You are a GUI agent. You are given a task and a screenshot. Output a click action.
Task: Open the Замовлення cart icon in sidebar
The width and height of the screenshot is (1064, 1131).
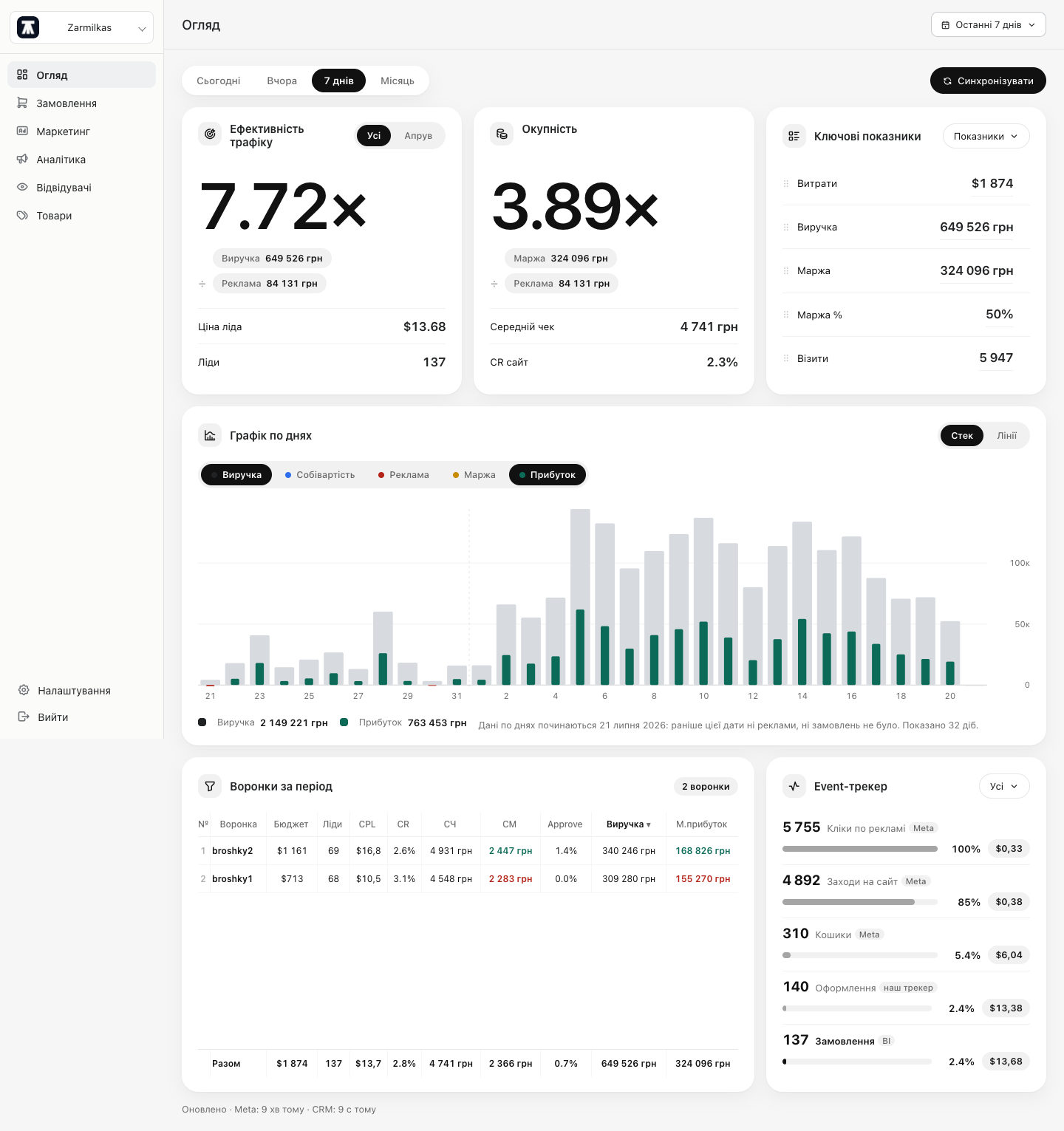point(22,103)
